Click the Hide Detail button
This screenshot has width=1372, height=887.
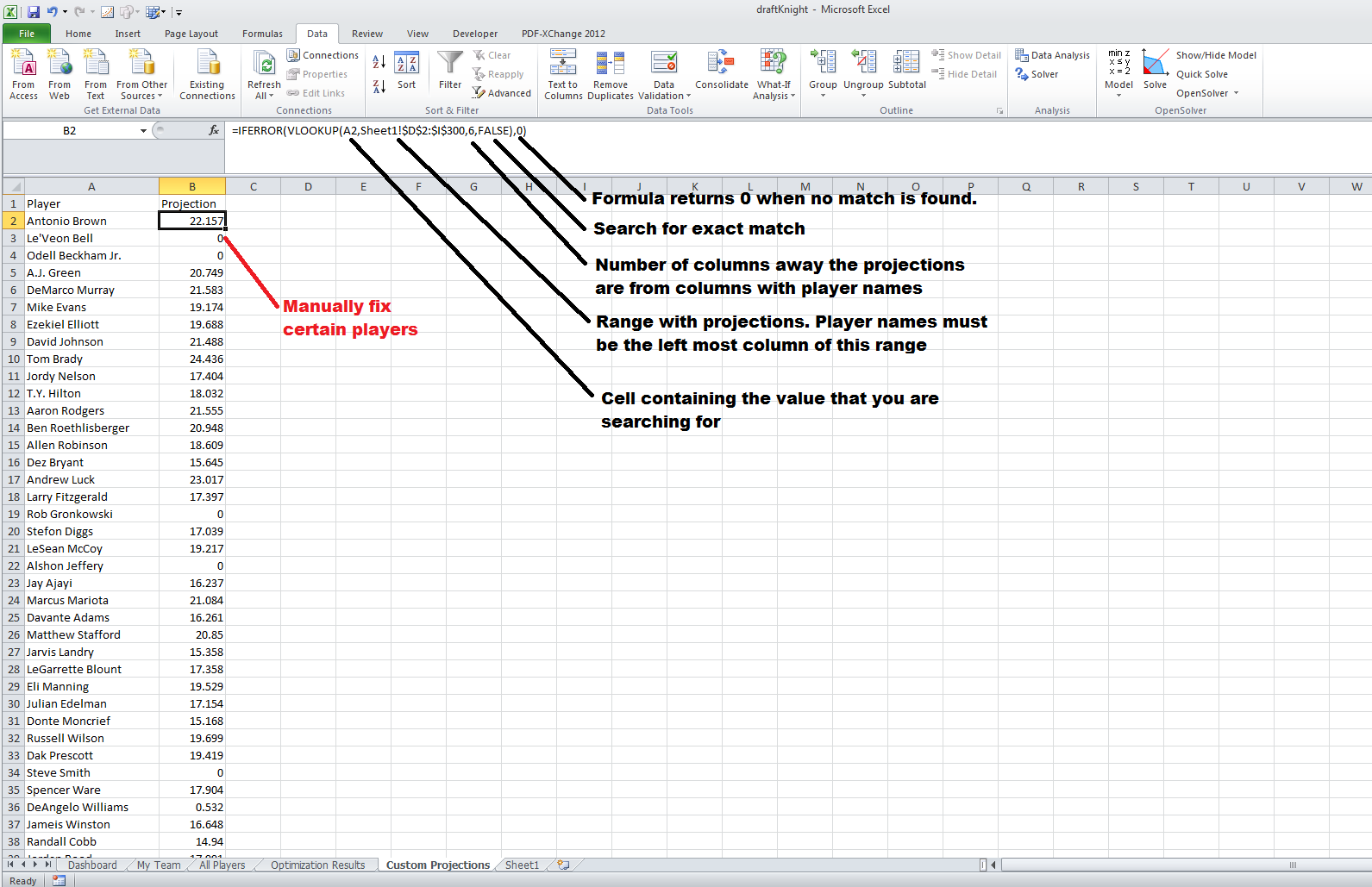(964, 74)
